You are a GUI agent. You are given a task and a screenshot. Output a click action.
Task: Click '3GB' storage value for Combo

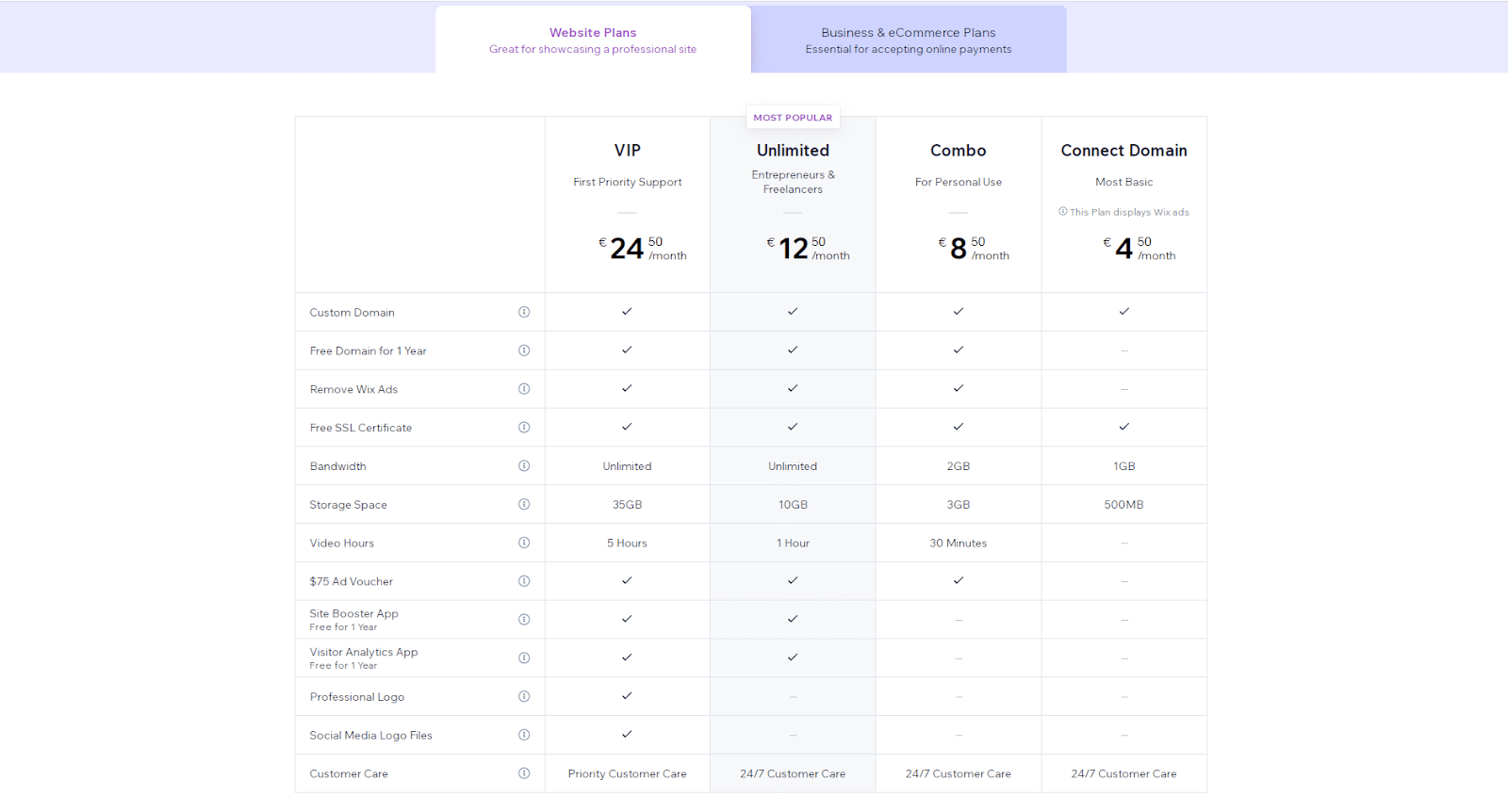(x=959, y=505)
